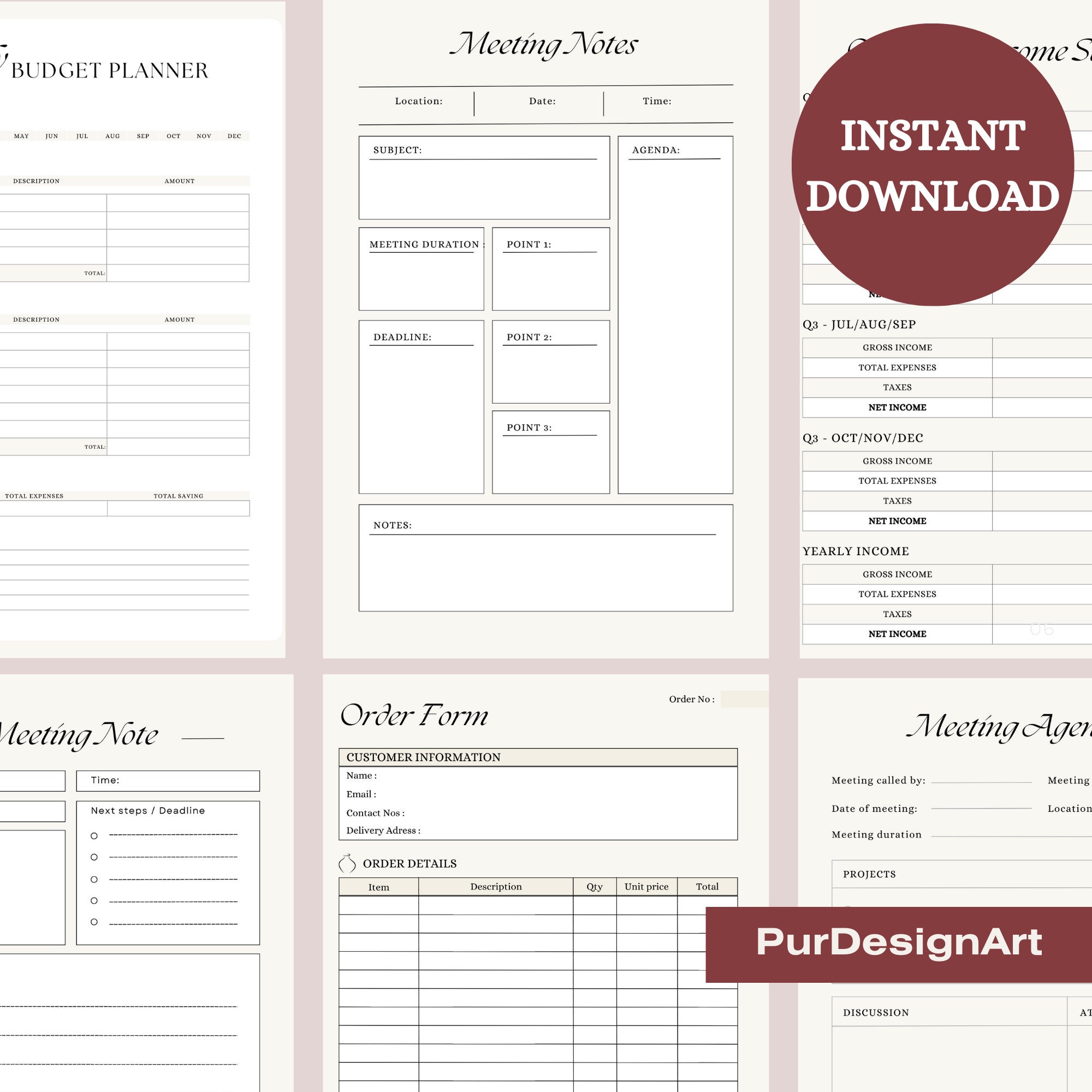Click the DISCUSSION header on Meeting Agenda
Image resolution: width=1092 pixels, height=1092 pixels.
point(875,1012)
